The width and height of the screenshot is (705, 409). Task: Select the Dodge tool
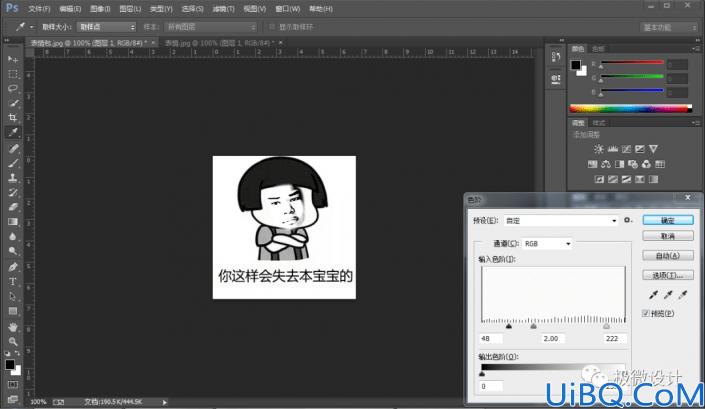coord(13,252)
